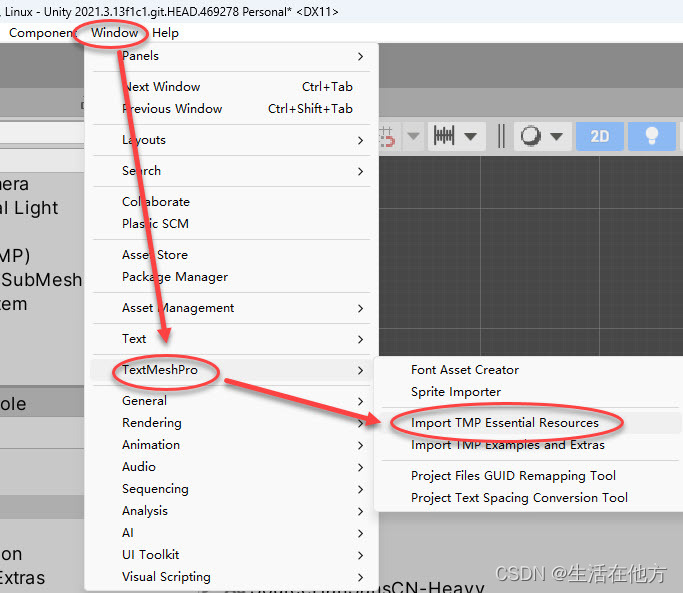The height and width of the screenshot is (593, 683).
Task: Open Sprite Importer
Action: (x=529, y=392)
